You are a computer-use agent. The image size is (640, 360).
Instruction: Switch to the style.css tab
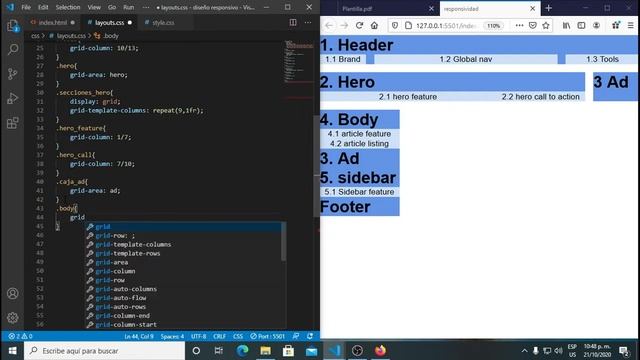[163, 22]
